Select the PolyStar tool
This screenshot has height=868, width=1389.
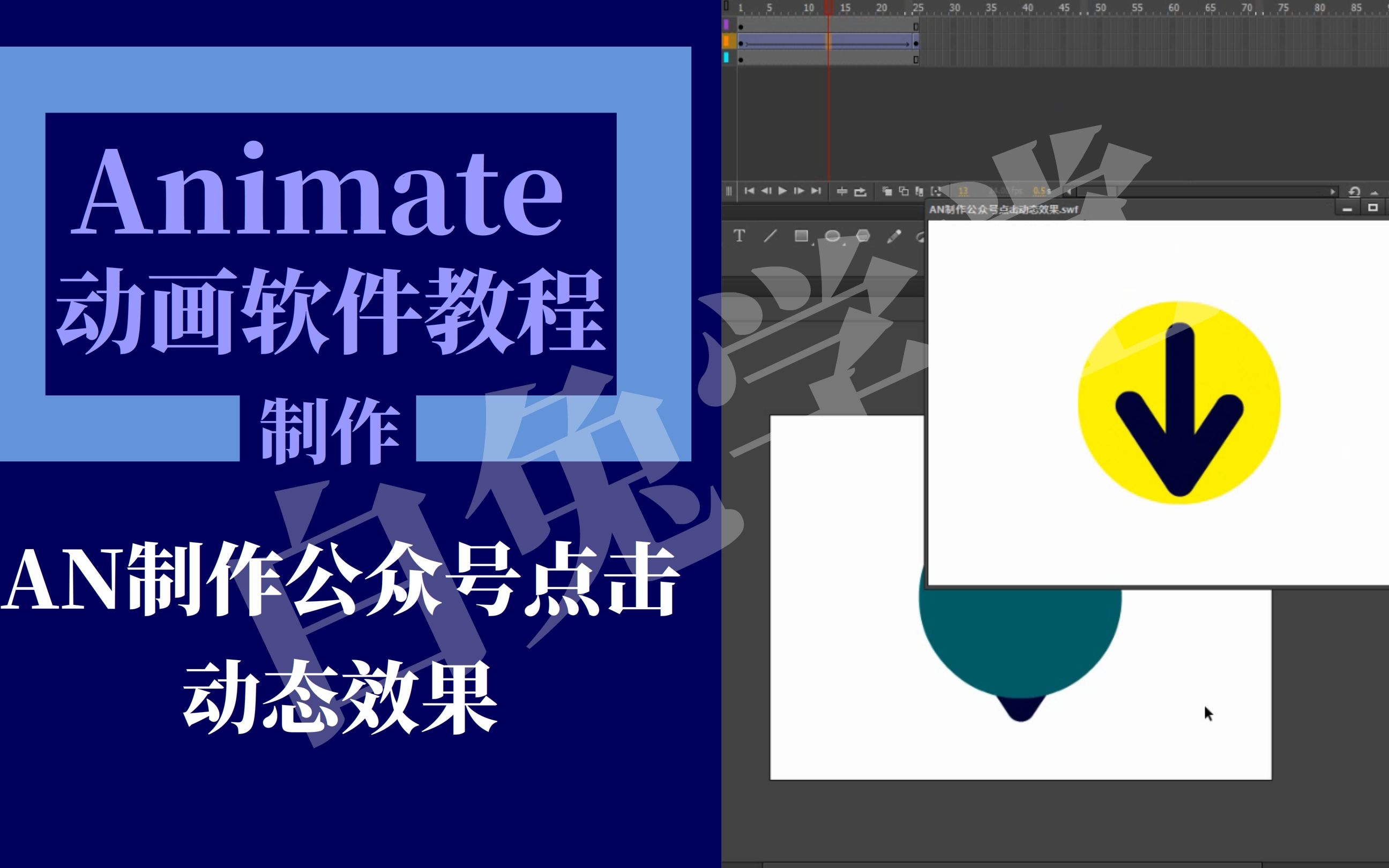point(863,235)
